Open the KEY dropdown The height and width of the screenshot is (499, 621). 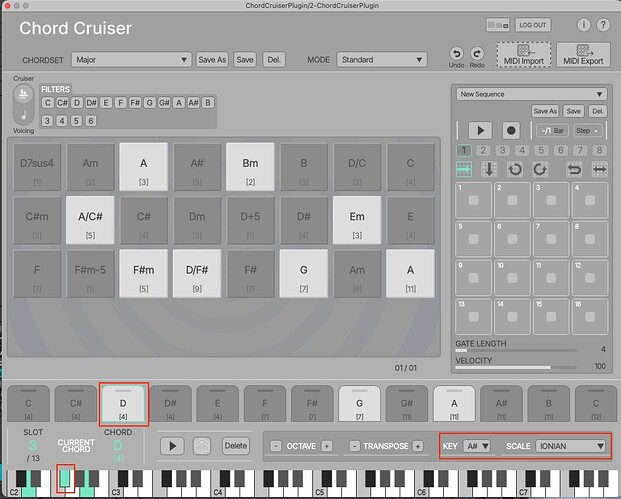[477, 446]
